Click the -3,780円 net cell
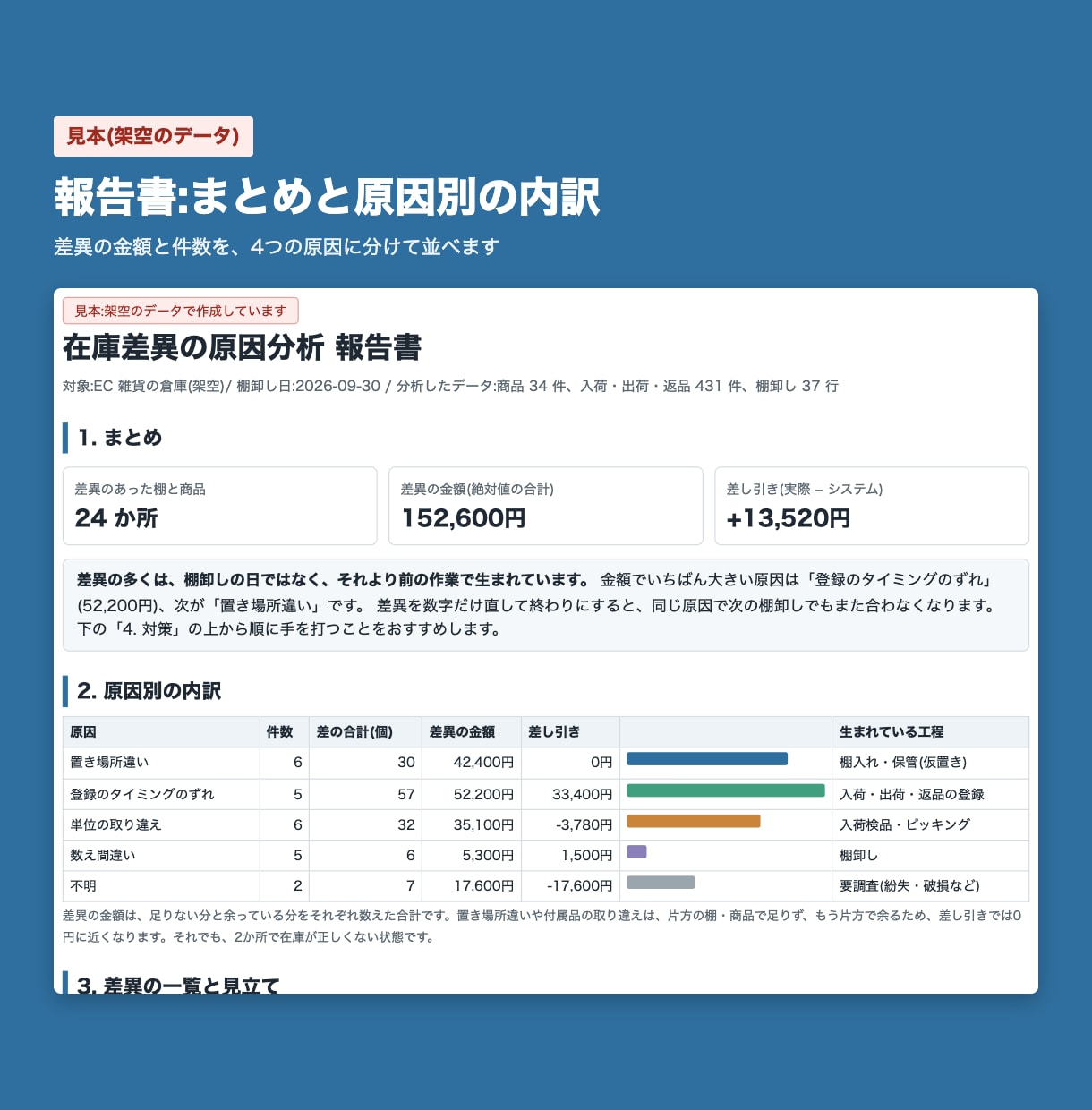This screenshot has height=1110, width=1092. [x=570, y=824]
